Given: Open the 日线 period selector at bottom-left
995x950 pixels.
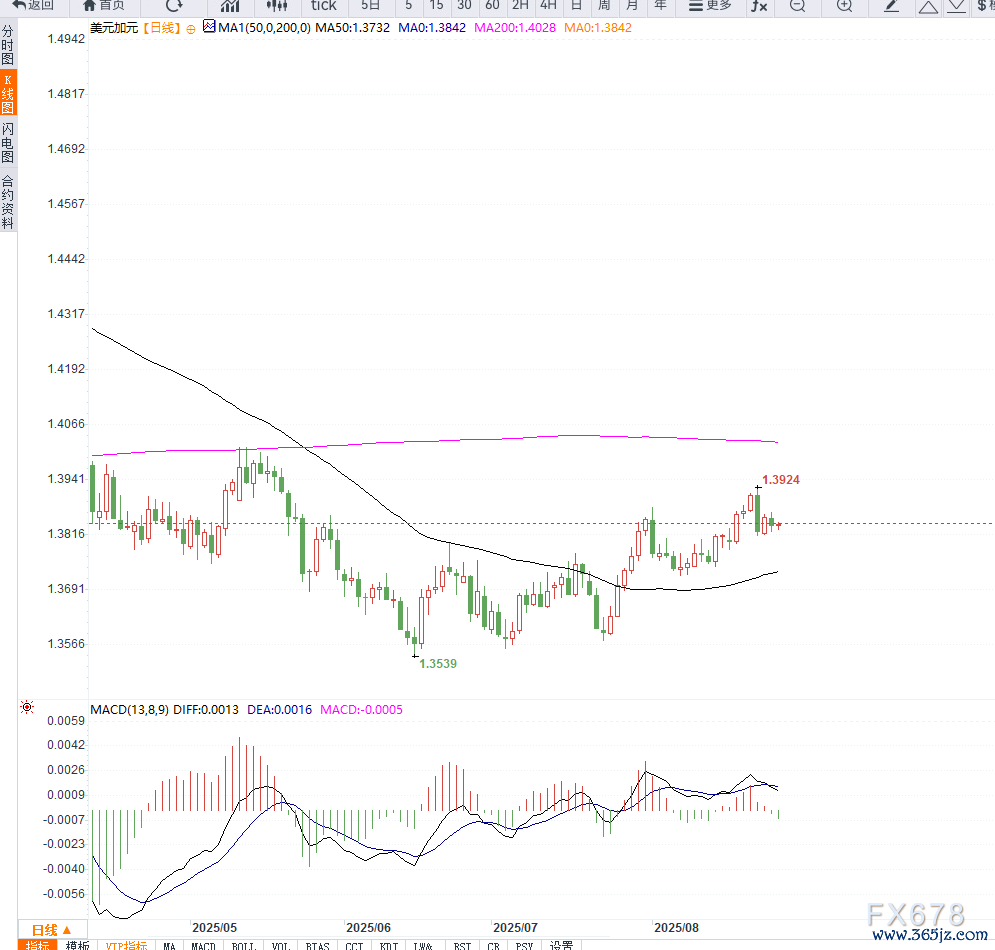Looking at the screenshot, I should [x=52, y=929].
